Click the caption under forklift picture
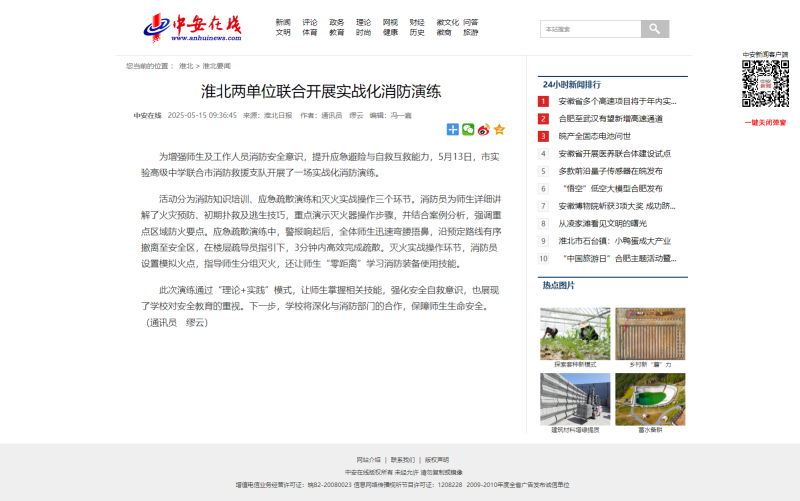Viewport: 800px width, 501px height. coord(575,430)
